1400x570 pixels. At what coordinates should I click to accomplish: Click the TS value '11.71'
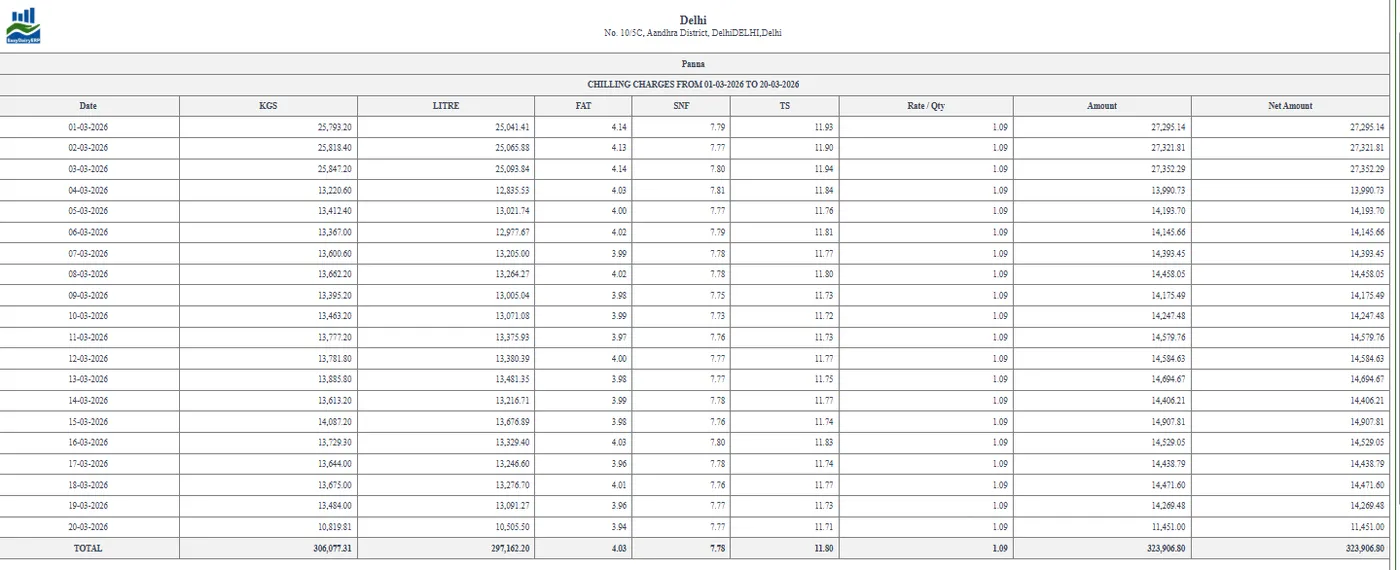coord(824,526)
